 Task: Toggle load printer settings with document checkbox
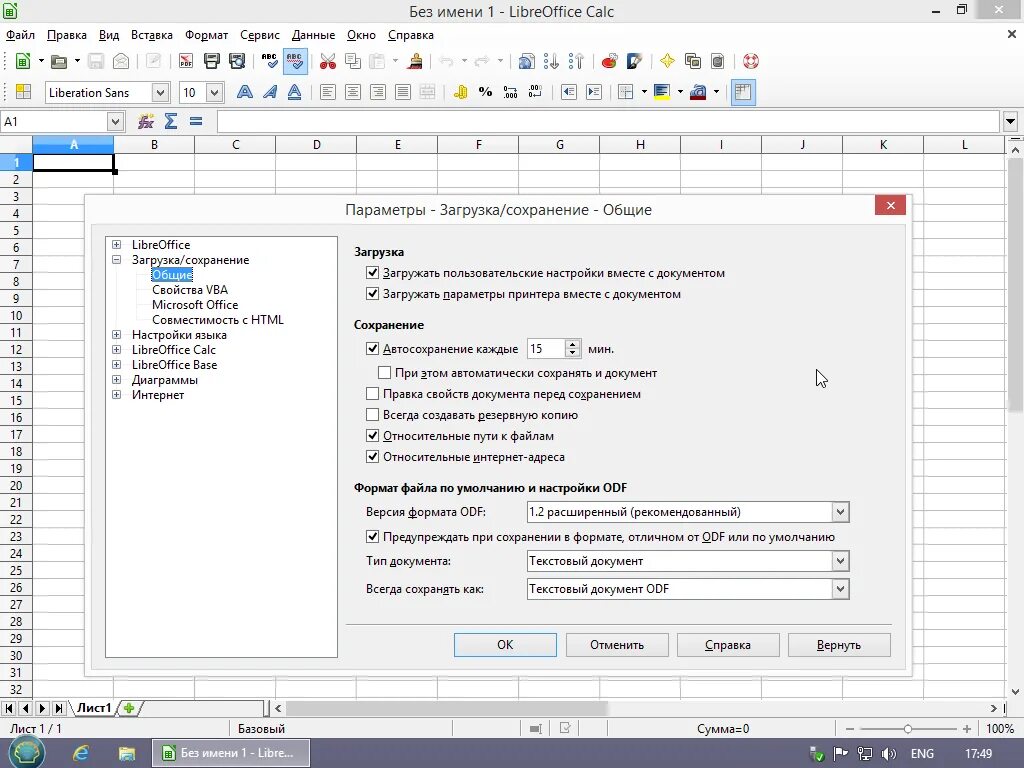pyautogui.click(x=372, y=294)
